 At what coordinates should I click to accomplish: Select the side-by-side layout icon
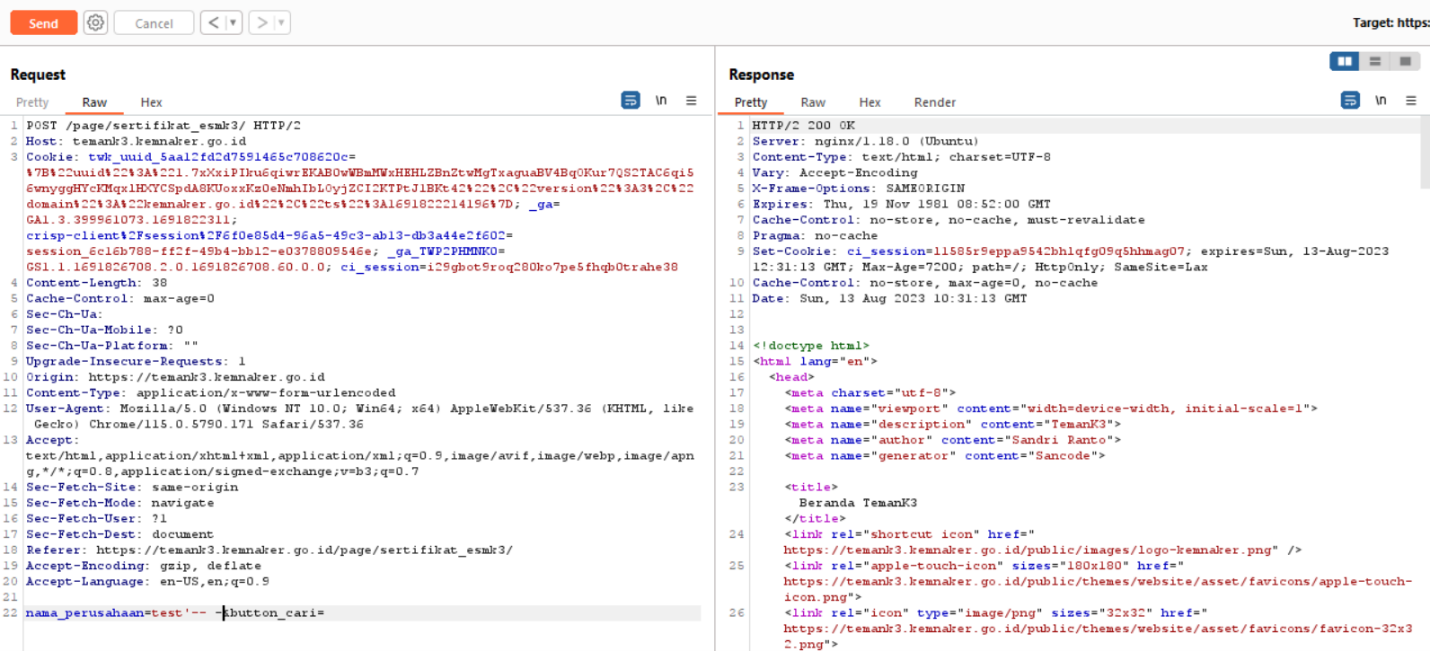pyautogui.click(x=1344, y=62)
